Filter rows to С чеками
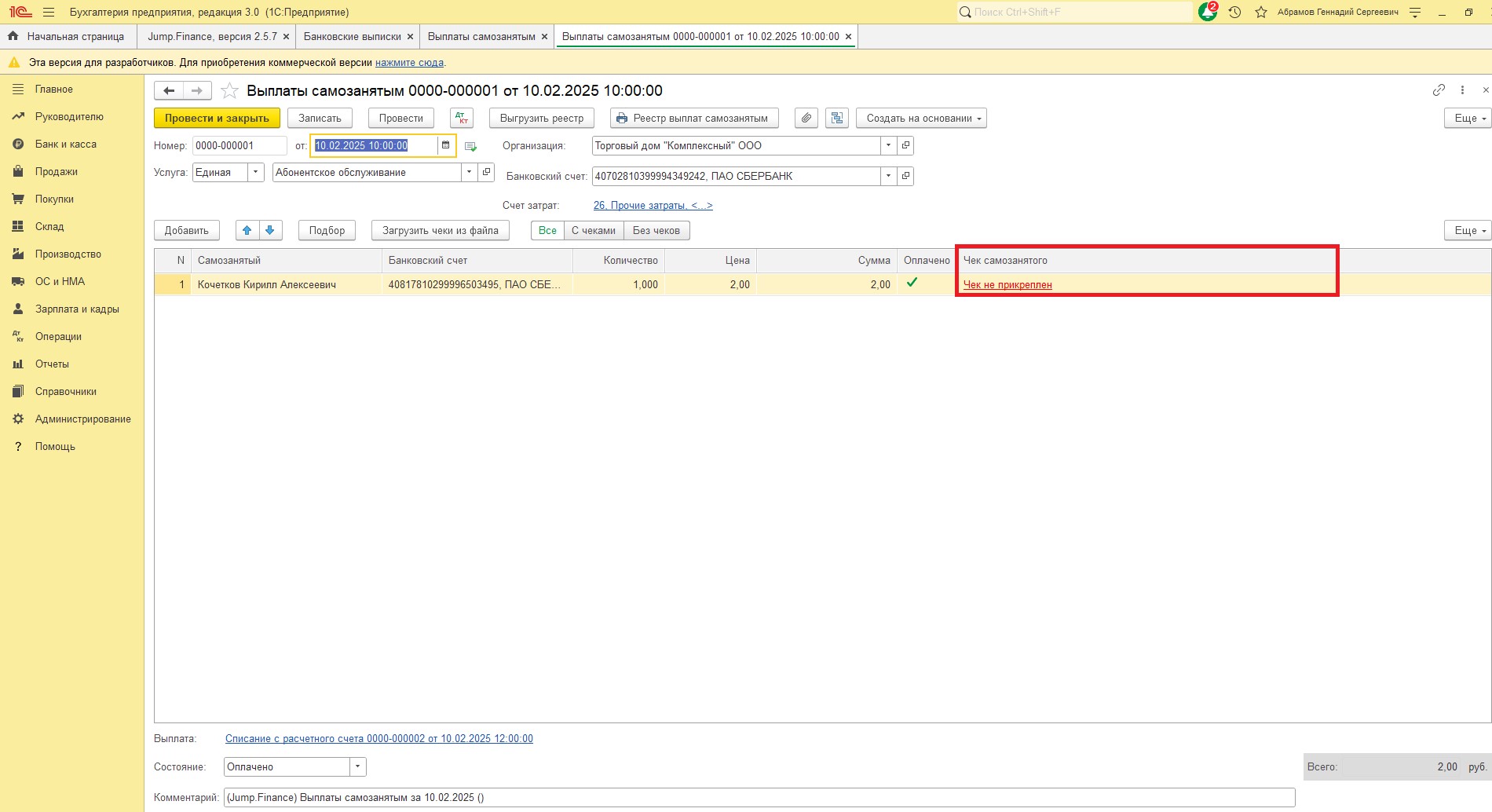 [593, 231]
